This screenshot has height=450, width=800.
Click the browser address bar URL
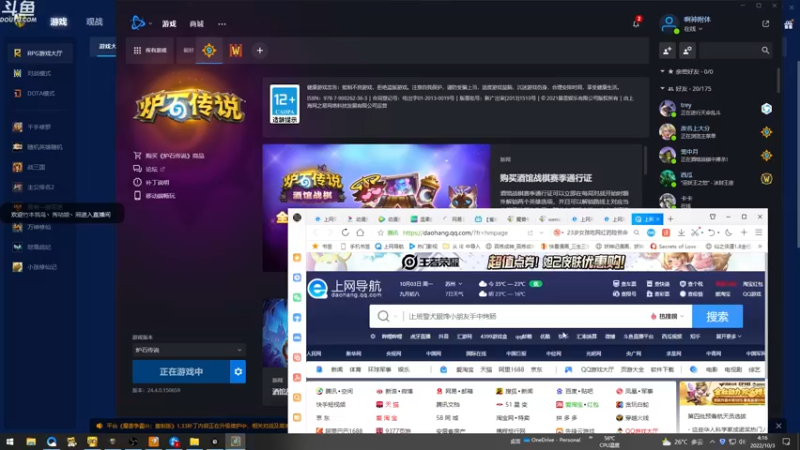(x=455, y=233)
